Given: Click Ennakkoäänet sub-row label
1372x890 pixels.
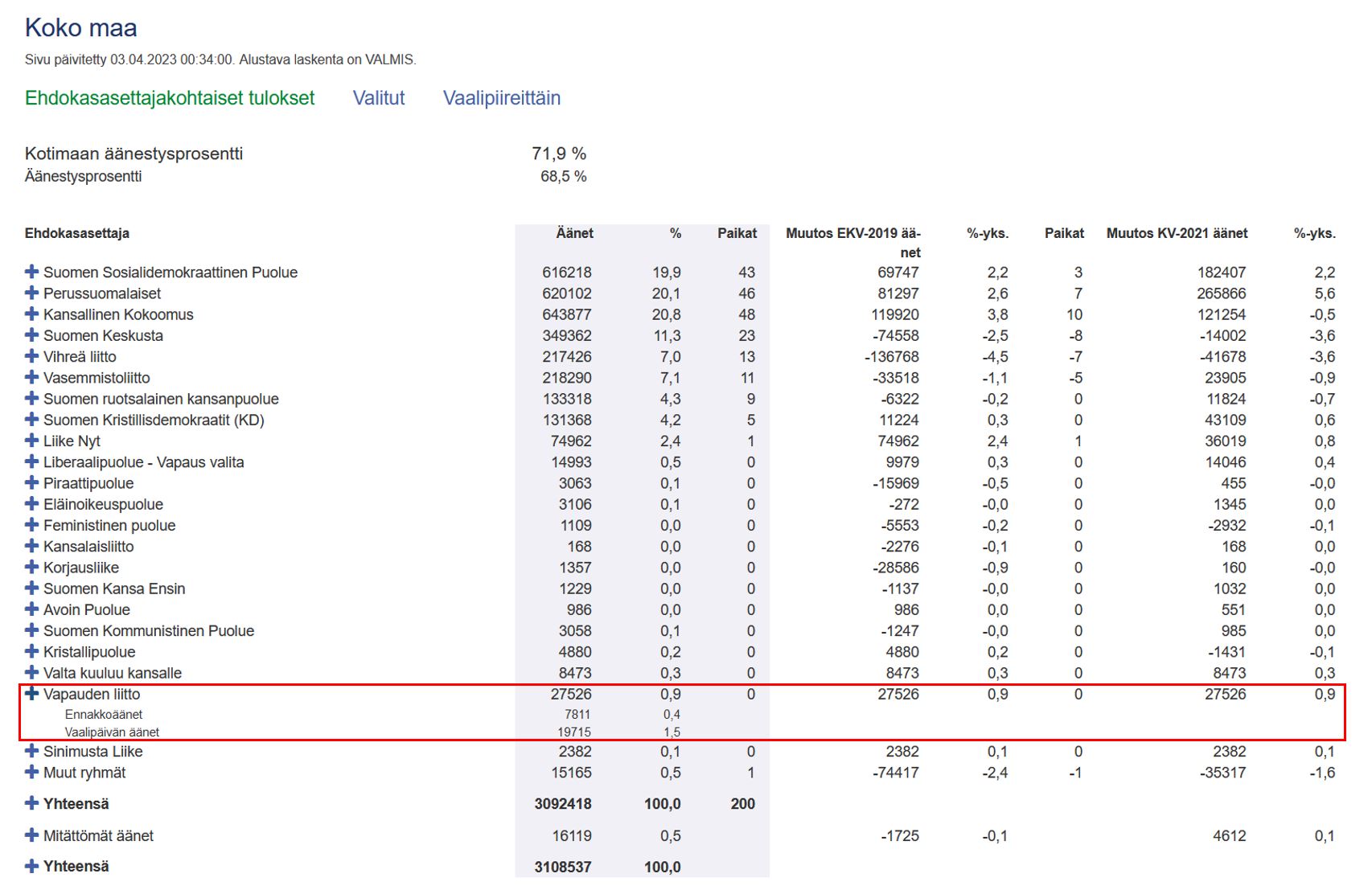Looking at the screenshot, I should click(104, 714).
